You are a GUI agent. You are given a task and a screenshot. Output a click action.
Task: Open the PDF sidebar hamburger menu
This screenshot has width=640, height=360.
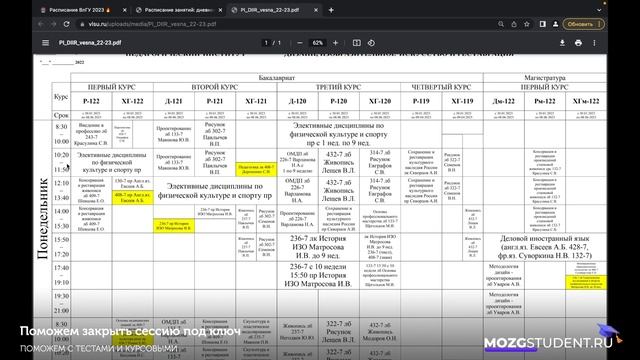coord(45,43)
